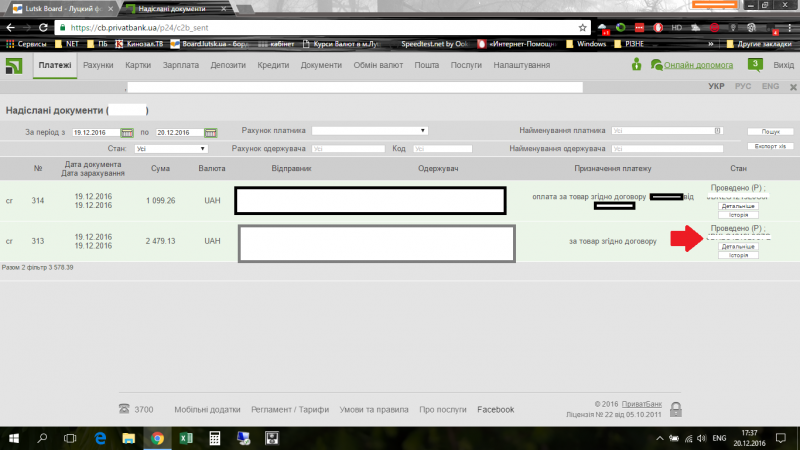Bookmark page with the star icon
800x450 pixels.
[x=583, y=27]
